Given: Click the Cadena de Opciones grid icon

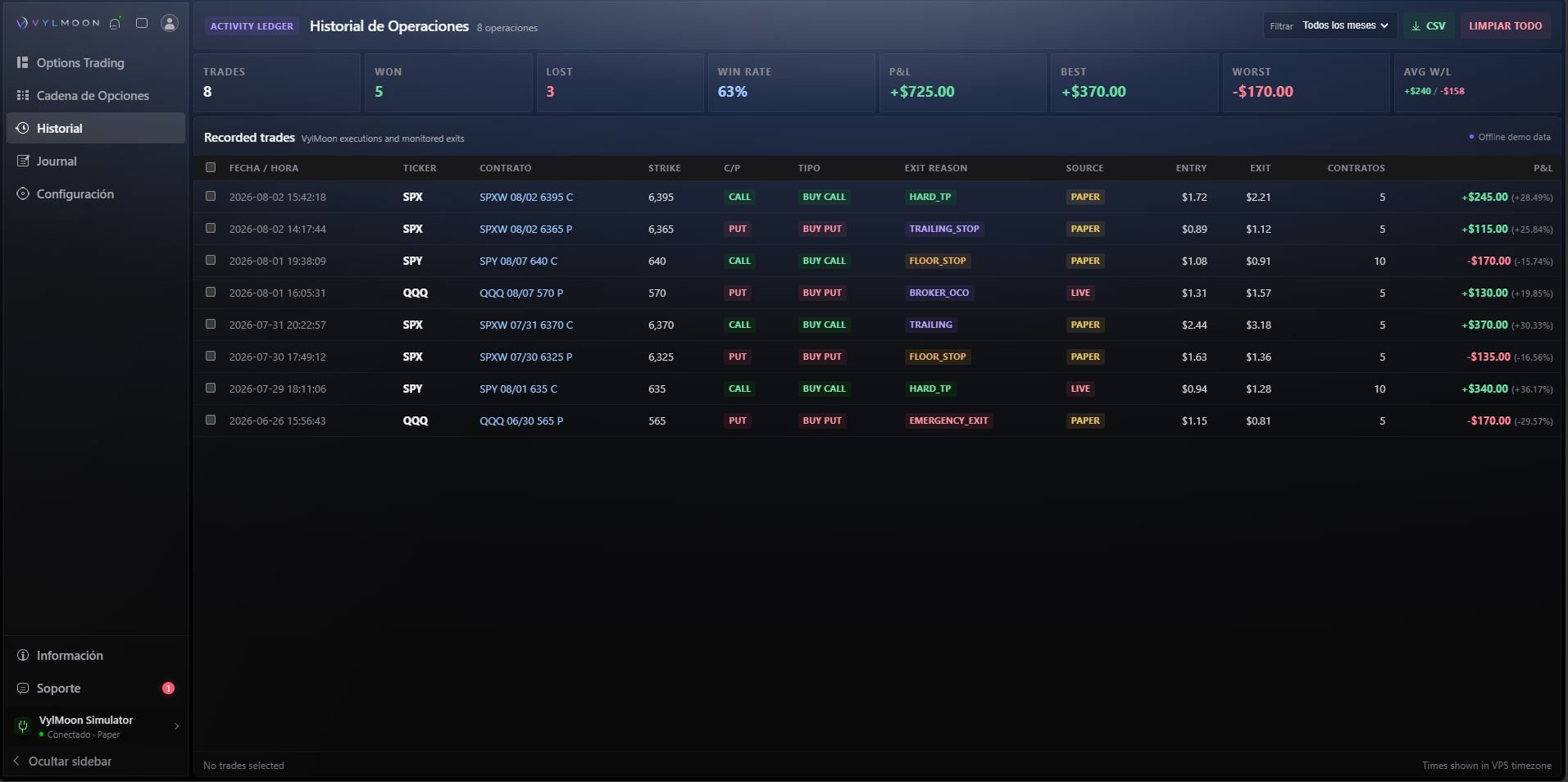Looking at the screenshot, I should pos(23,95).
